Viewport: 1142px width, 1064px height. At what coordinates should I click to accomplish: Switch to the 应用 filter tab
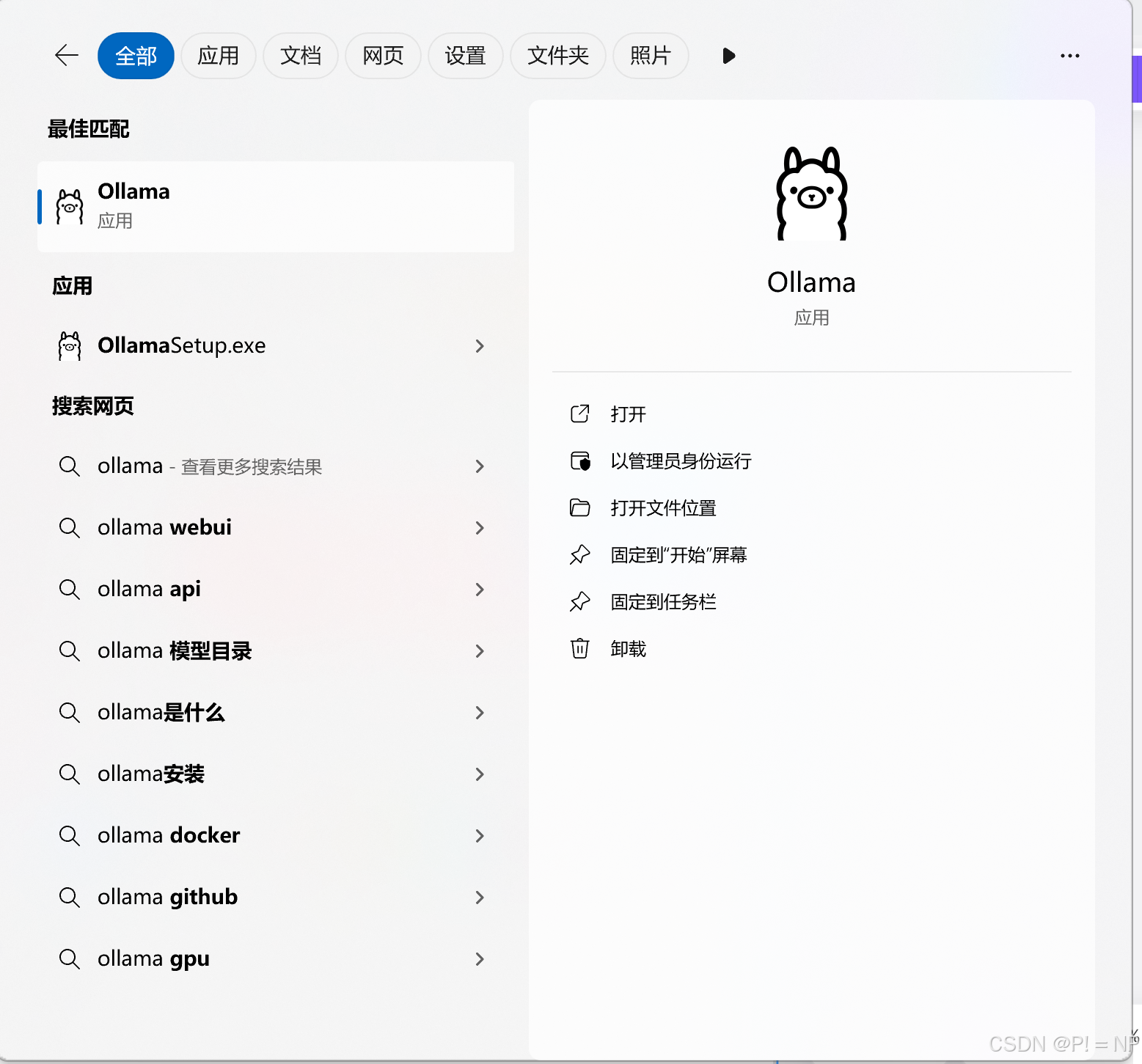click(218, 56)
